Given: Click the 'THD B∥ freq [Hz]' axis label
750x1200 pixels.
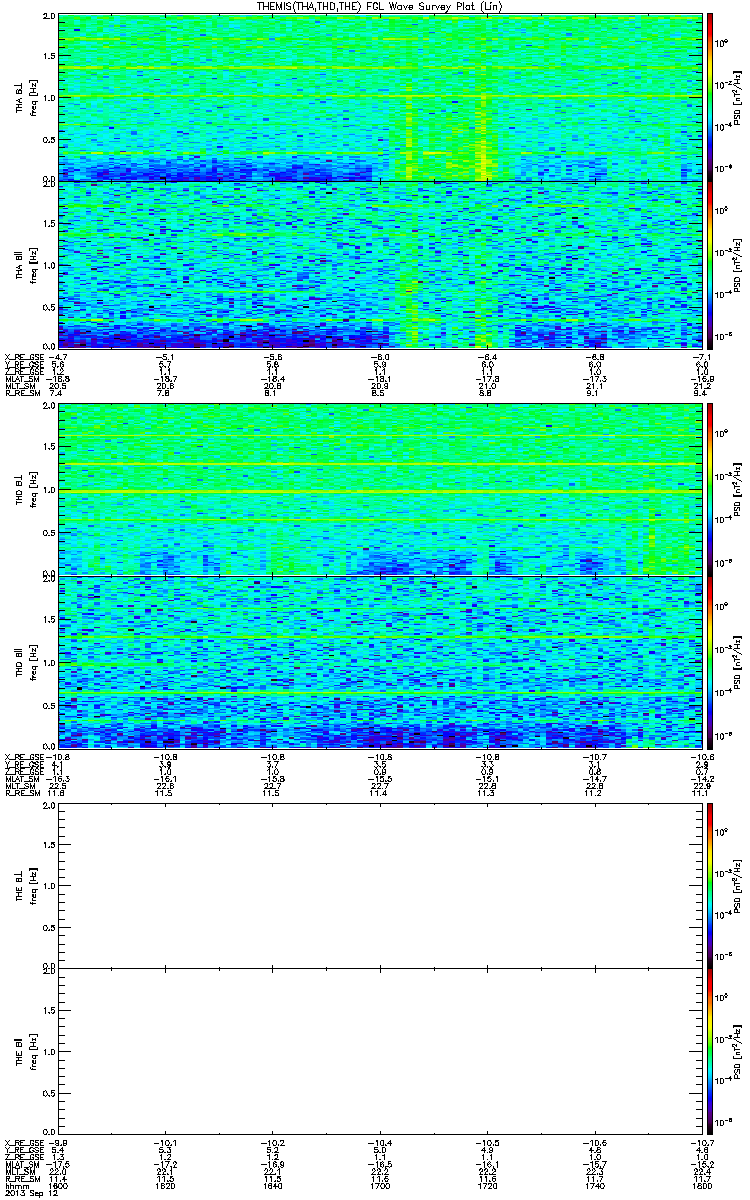Looking at the screenshot, I should coord(24,661).
